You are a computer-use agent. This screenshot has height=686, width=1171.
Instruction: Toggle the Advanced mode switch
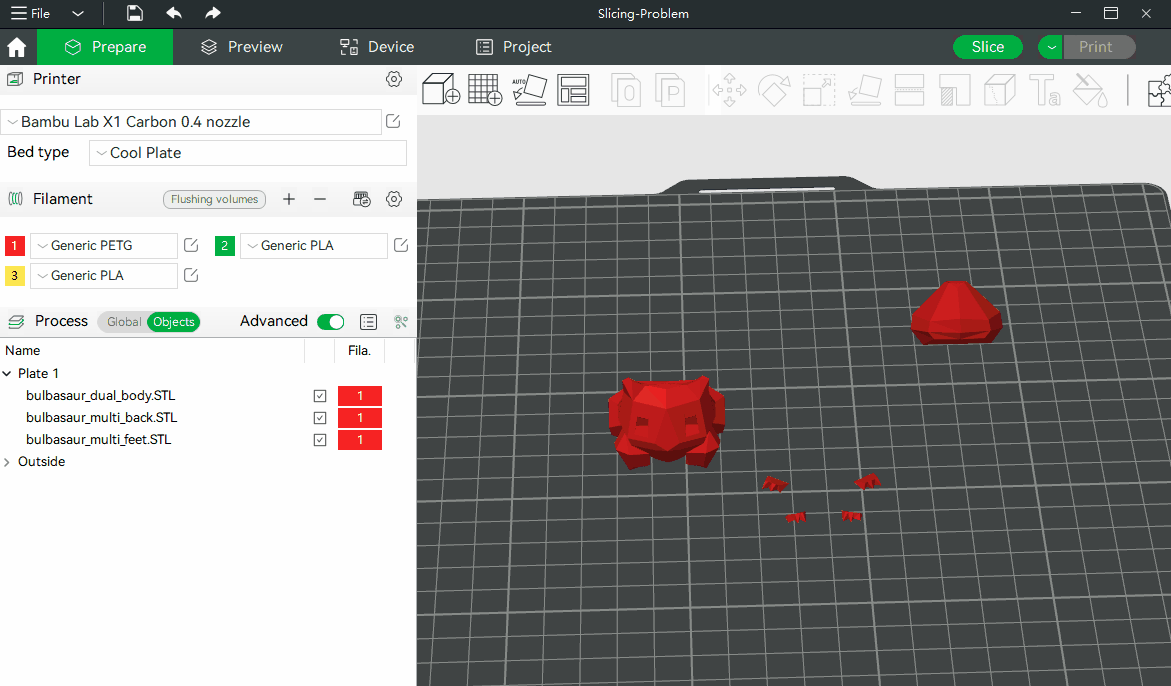330,321
